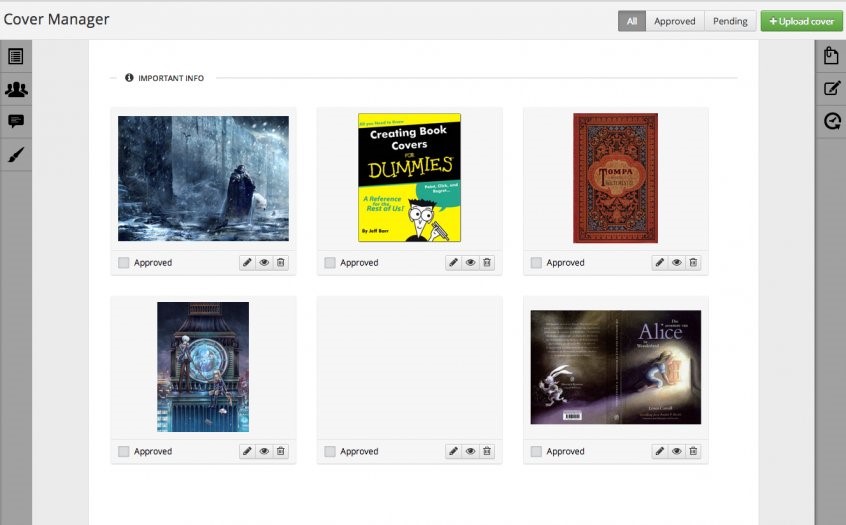Click the info icon beside IMPORTANT INFO
Screen dimensions: 846x525
(x=129, y=78)
